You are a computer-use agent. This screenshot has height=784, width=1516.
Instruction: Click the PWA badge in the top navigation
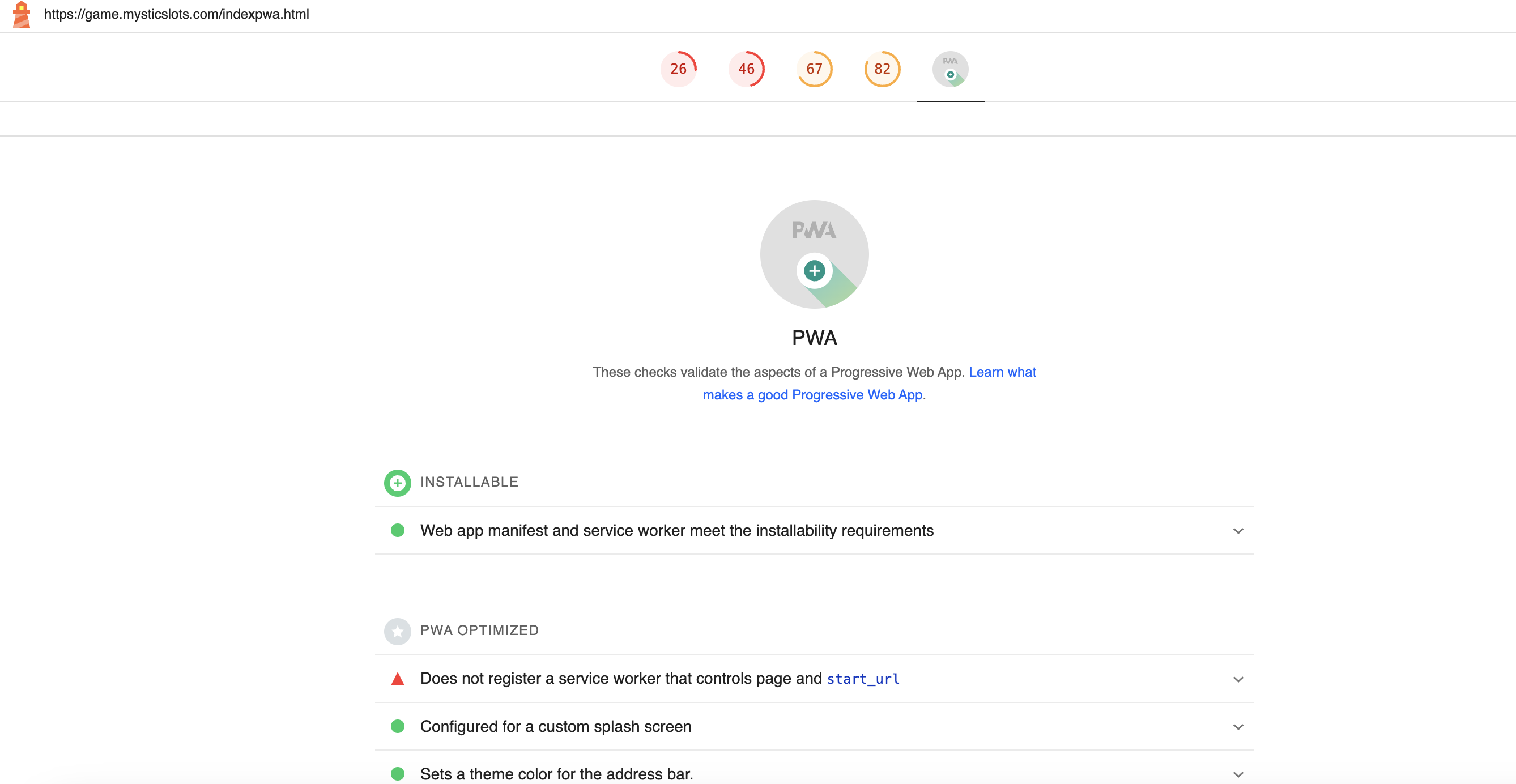(950, 69)
